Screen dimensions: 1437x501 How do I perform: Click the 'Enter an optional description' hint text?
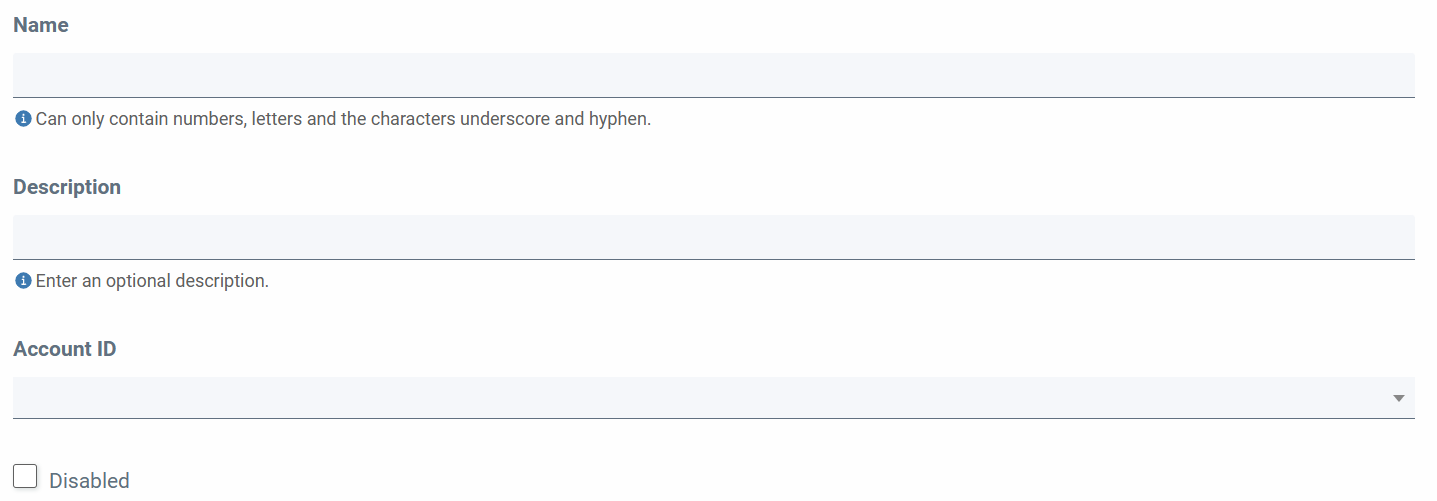[152, 281]
